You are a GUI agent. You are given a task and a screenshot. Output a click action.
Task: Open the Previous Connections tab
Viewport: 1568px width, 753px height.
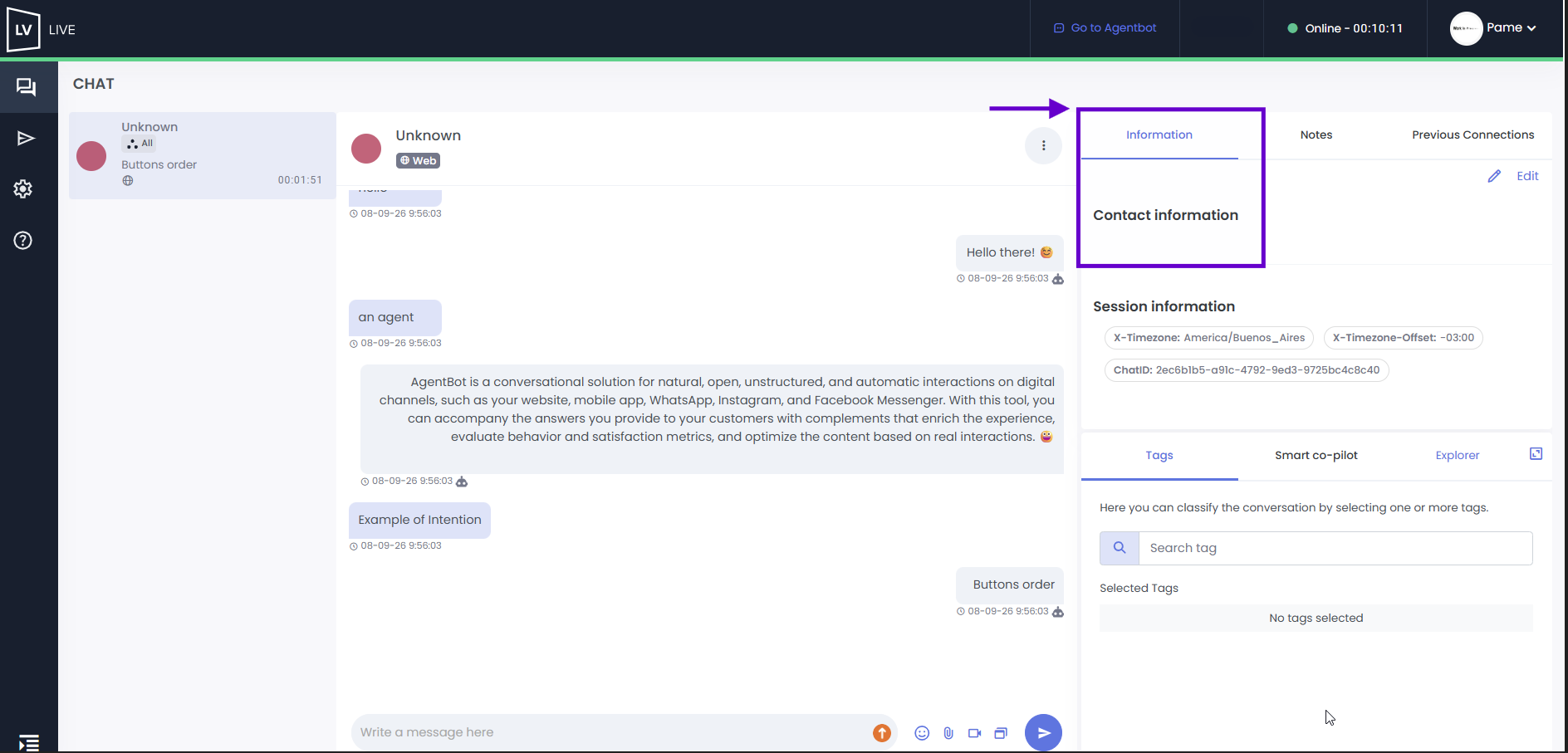click(1473, 134)
